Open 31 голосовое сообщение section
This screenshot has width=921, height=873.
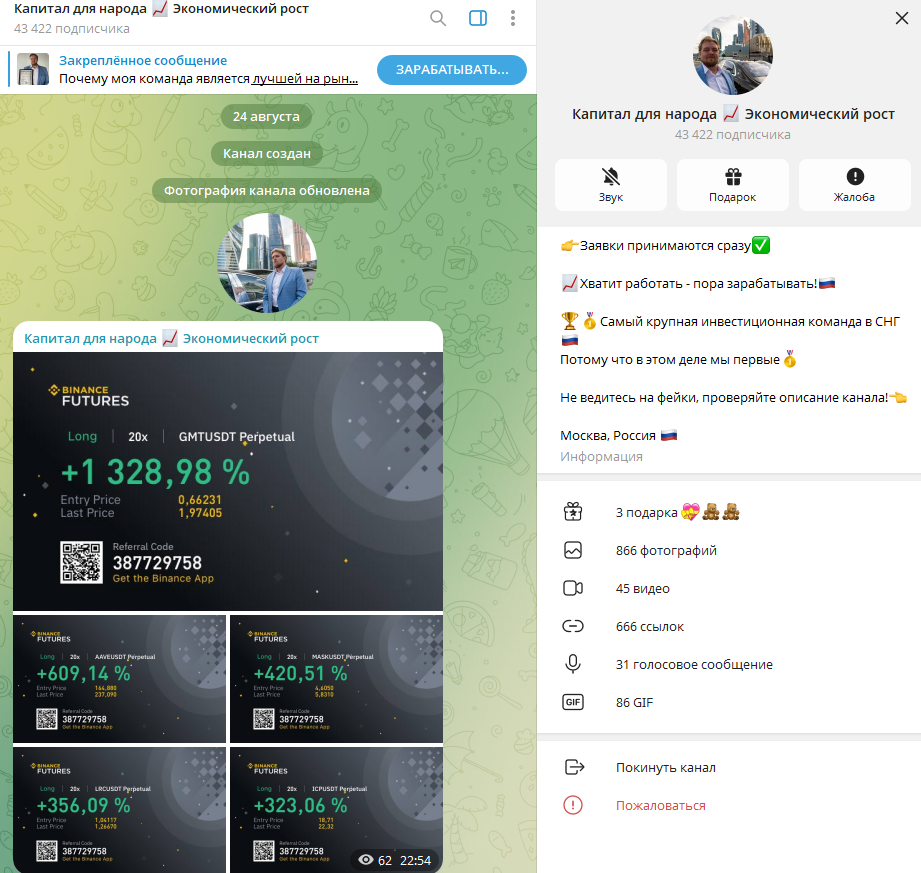click(x=729, y=664)
